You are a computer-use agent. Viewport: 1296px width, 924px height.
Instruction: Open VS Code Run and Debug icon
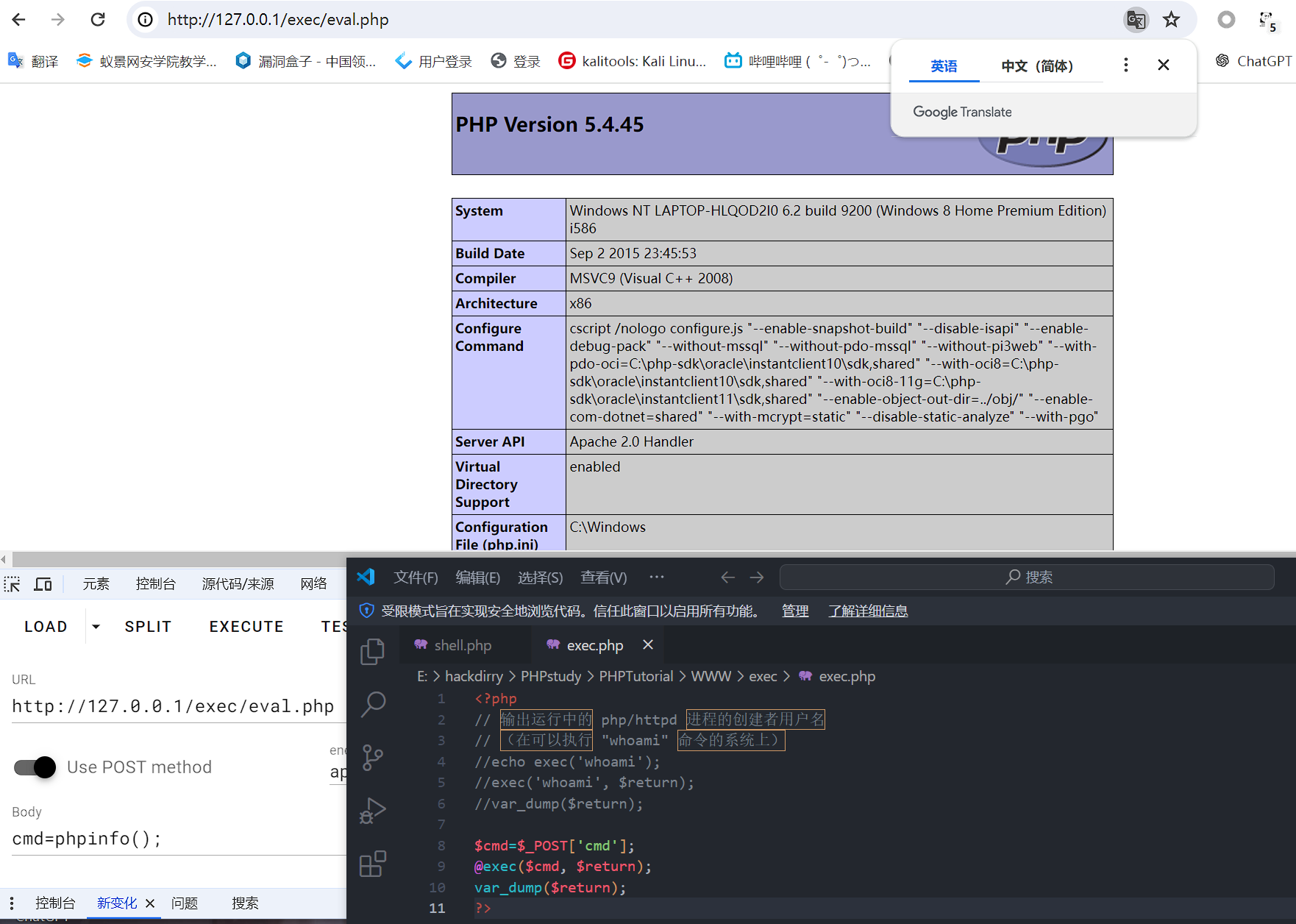coord(373,811)
